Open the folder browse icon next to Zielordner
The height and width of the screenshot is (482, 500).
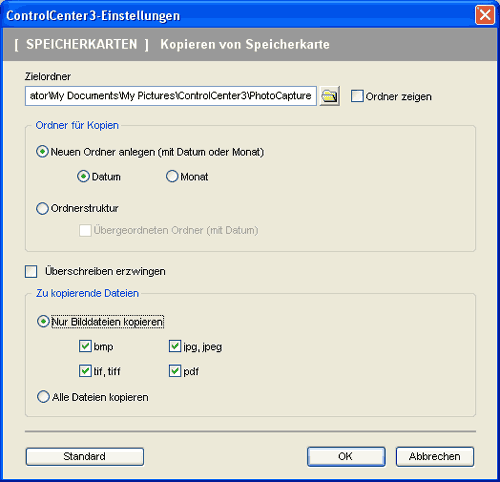click(330, 96)
